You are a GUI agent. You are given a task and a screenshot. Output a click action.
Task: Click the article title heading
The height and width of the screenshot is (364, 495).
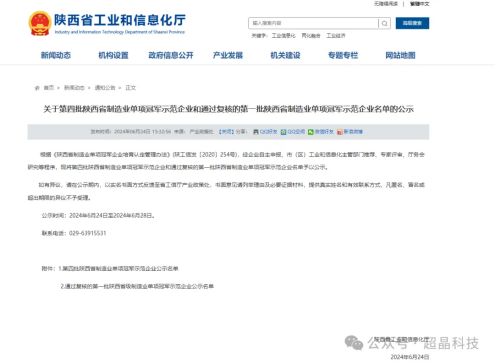(x=228, y=109)
